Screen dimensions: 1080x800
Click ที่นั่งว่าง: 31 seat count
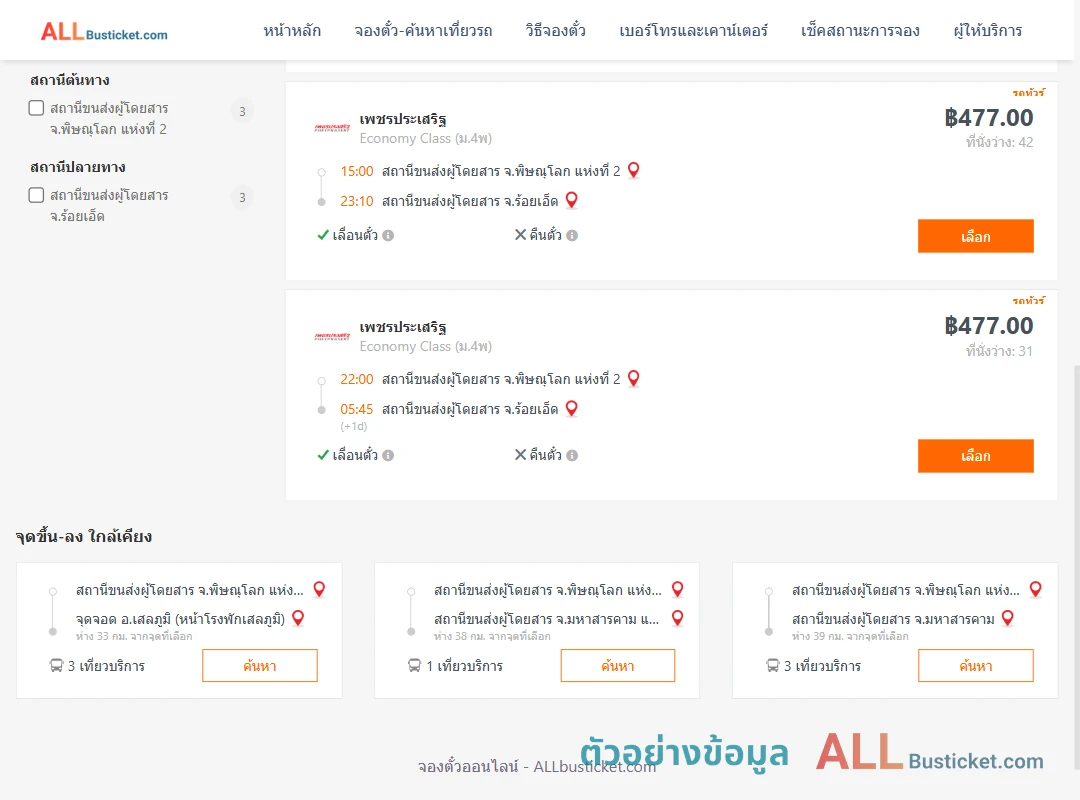coord(999,351)
